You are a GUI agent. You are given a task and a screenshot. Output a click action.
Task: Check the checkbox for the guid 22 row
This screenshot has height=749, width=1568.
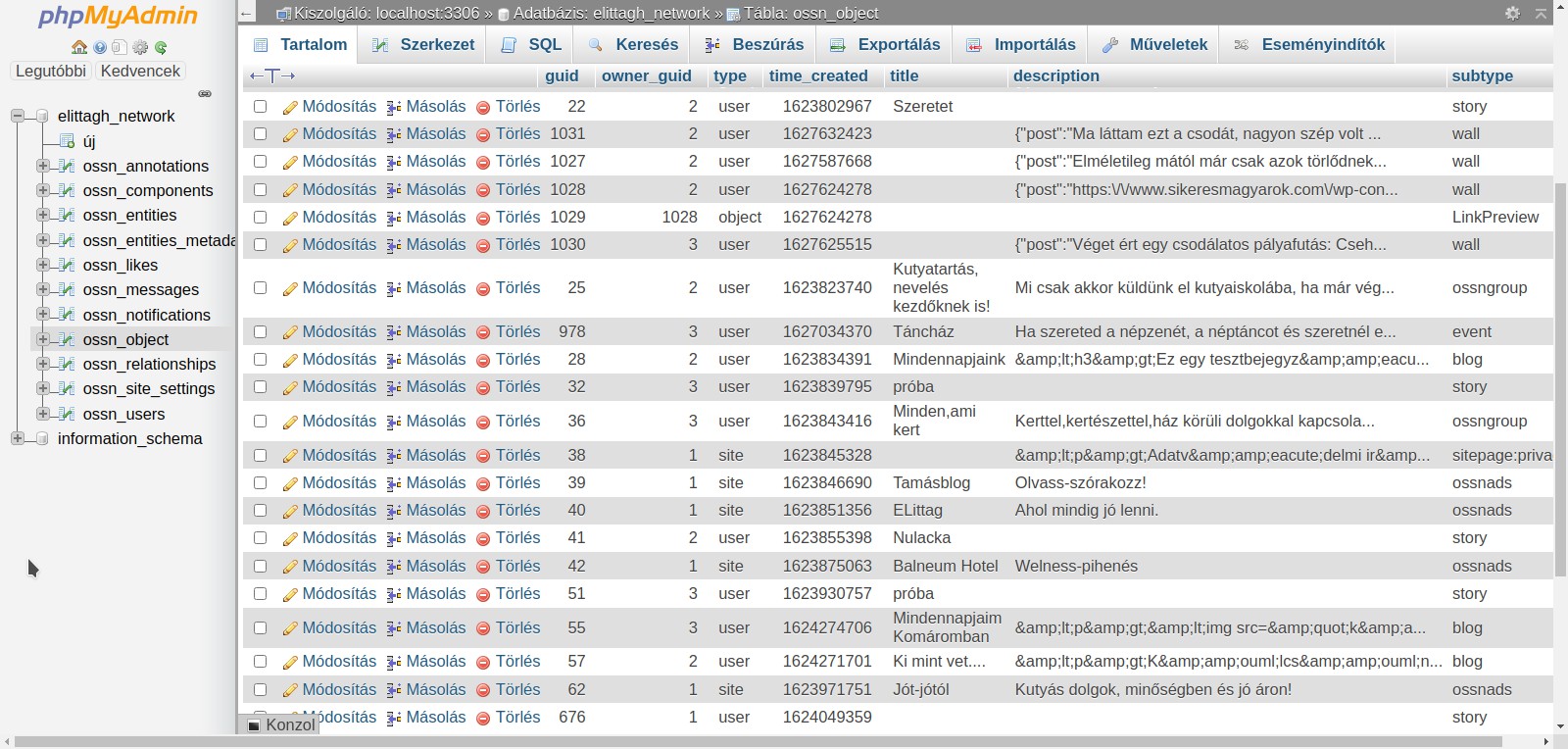(x=260, y=106)
